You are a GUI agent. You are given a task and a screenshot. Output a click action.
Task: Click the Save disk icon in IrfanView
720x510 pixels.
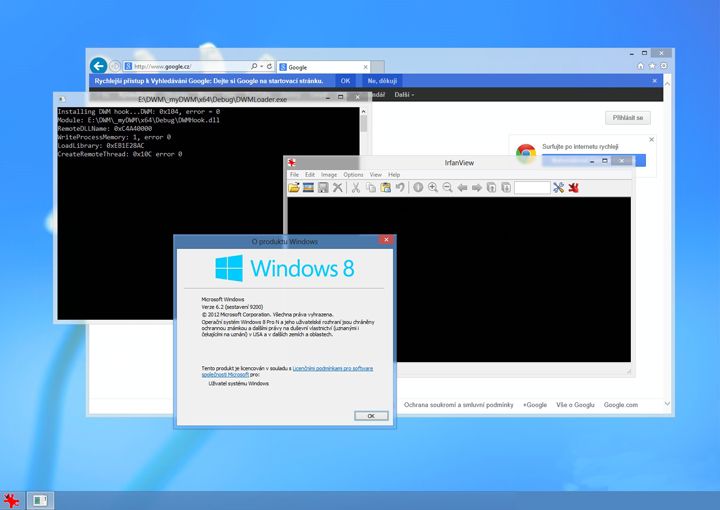click(x=323, y=187)
